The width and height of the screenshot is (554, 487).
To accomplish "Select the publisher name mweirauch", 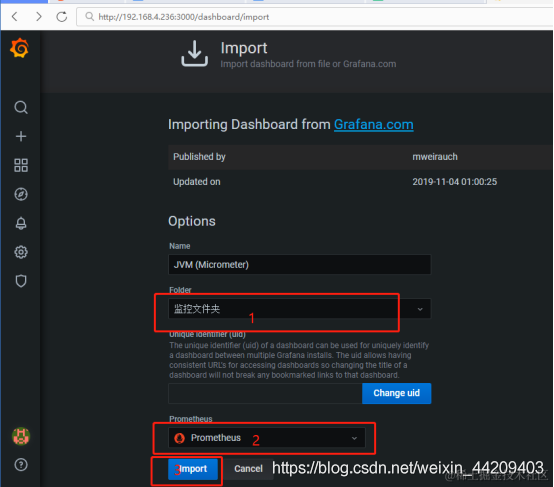I will coord(435,157).
